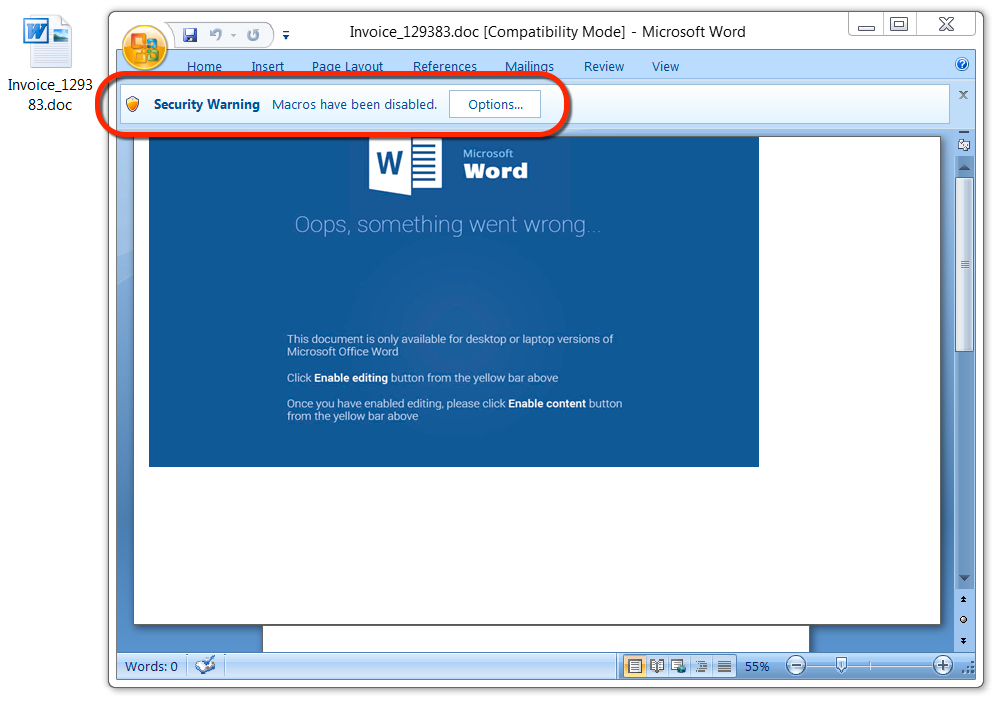This screenshot has height=701, width=995.
Task: Click the vertical scrollbar thumb
Action: (x=965, y=265)
